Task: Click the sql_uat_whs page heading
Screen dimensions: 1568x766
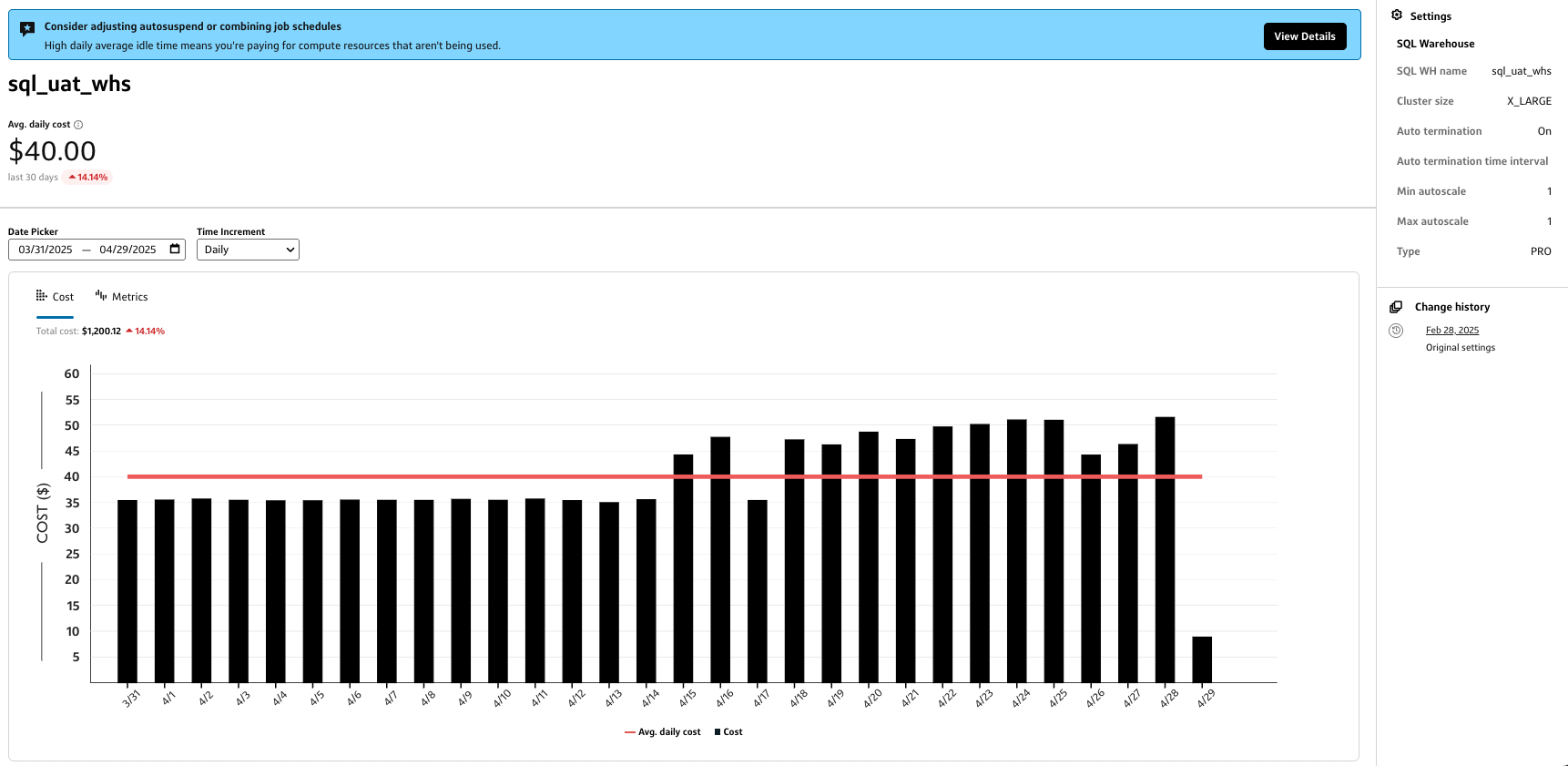Action: (x=69, y=84)
